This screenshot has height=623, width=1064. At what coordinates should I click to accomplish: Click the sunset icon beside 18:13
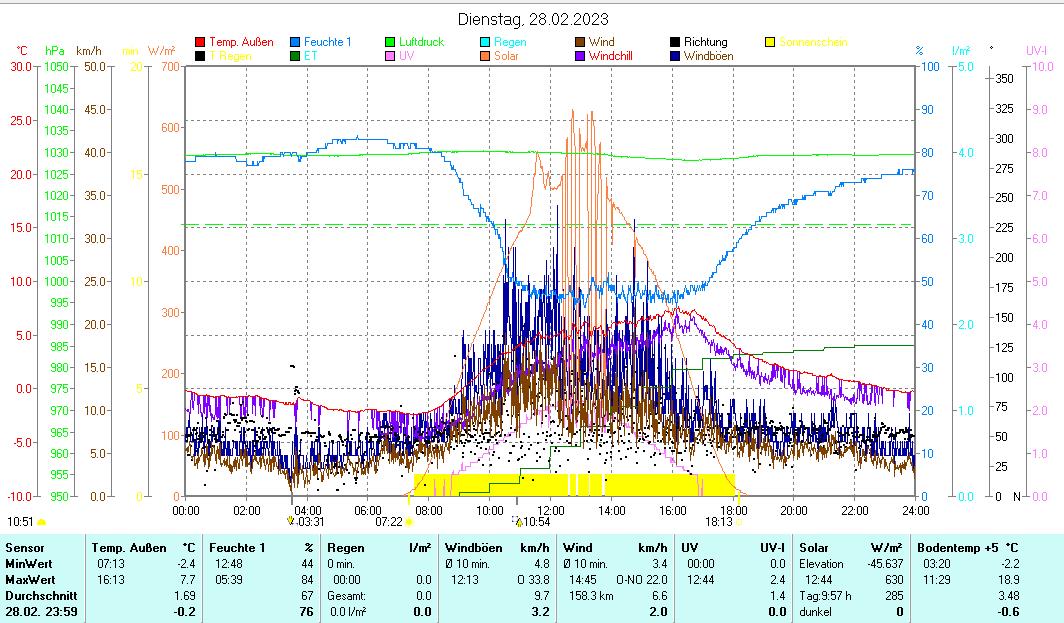(739, 522)
